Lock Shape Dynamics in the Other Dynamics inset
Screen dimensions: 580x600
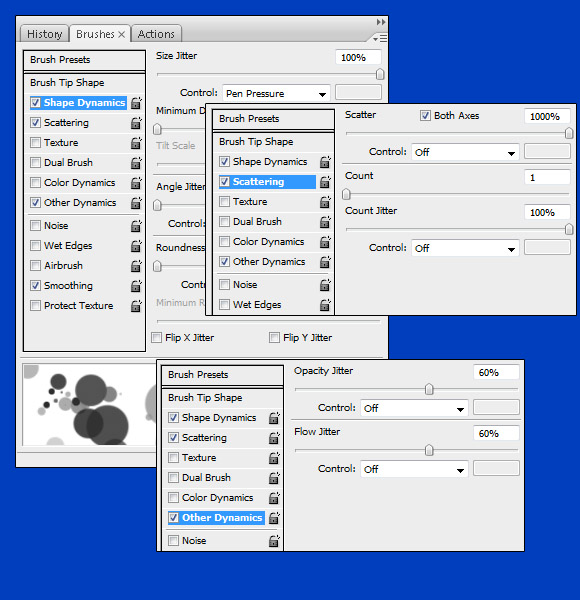click(274, 418)
